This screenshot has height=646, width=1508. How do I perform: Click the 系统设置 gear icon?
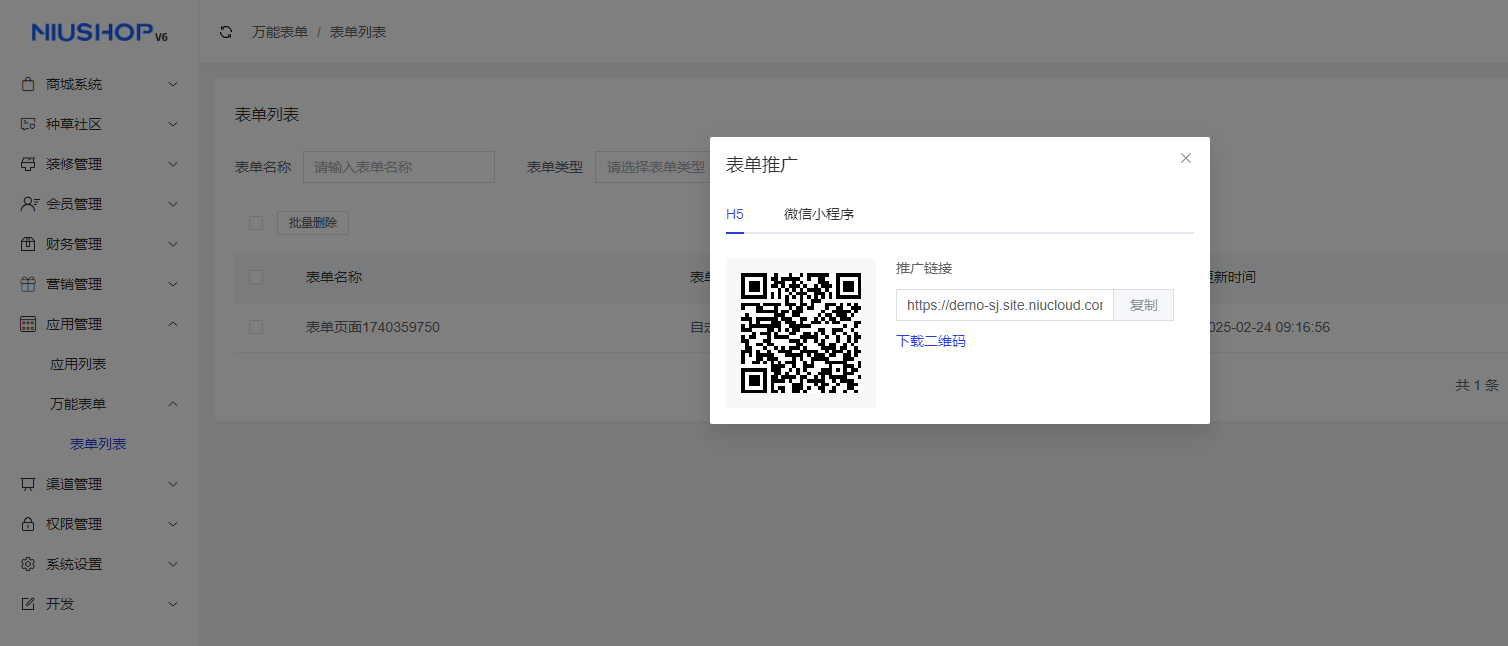[28, 564]
